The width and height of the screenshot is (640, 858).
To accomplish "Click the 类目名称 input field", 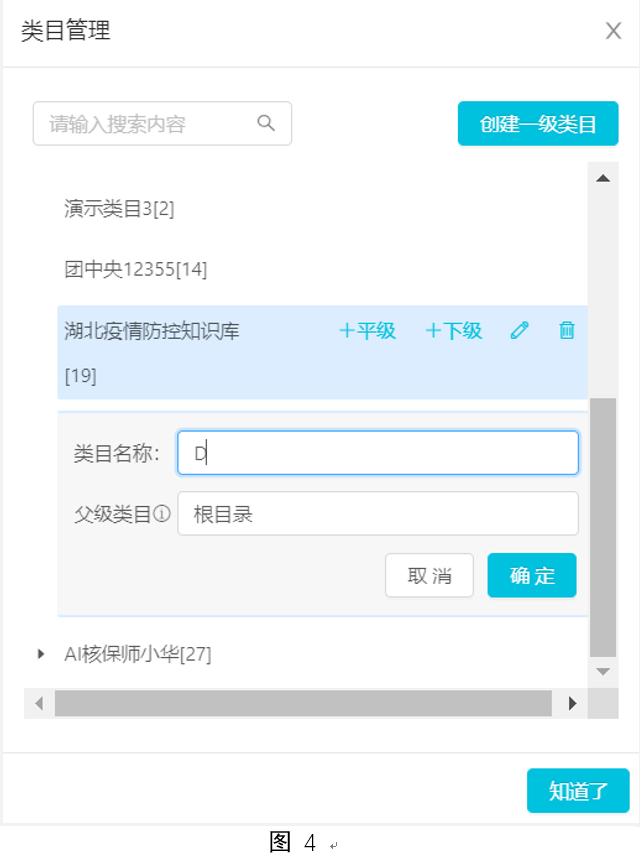I will [x=378, y=453].
